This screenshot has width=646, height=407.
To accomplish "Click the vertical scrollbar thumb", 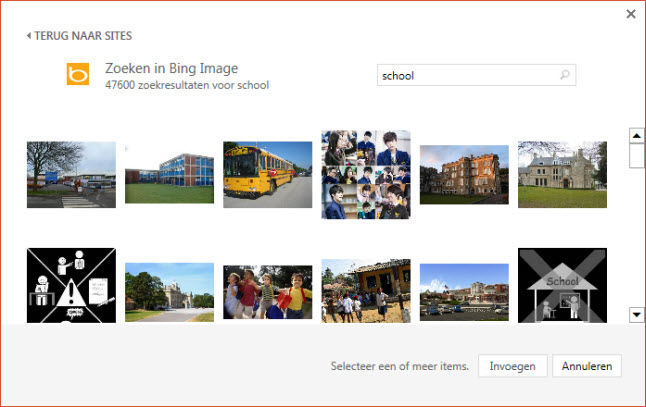I will coord(637,156).
